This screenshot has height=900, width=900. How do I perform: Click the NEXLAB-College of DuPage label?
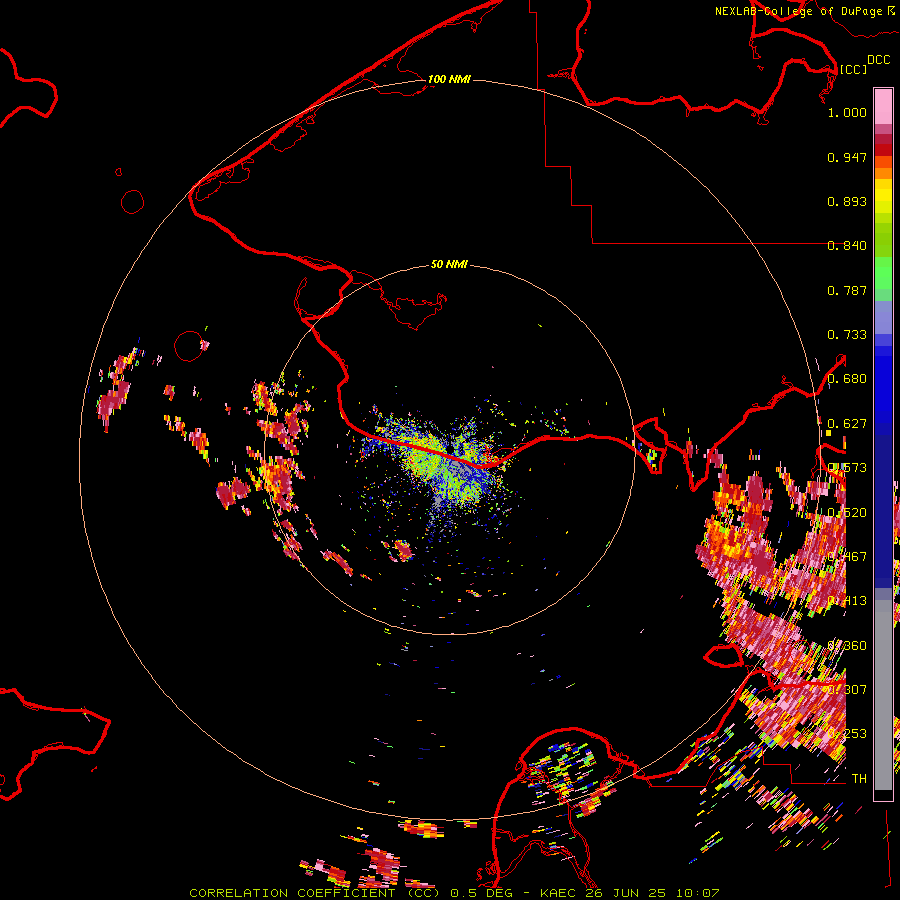[x=798, y=11]
